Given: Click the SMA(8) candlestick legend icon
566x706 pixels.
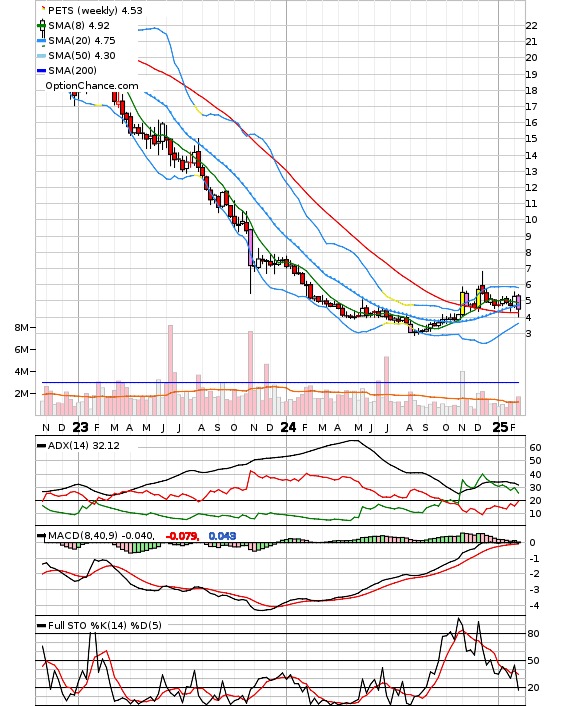Looking at the screenshot, I should 42,27.
